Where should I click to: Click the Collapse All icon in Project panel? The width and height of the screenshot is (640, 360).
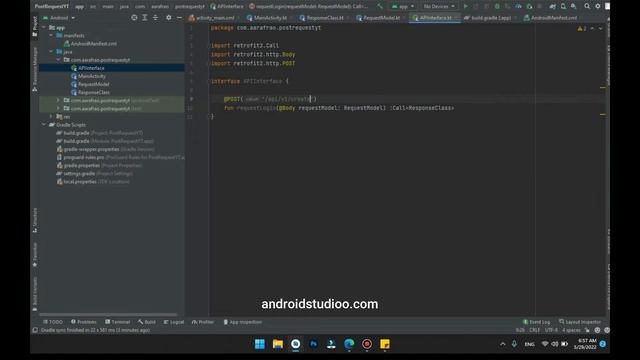156,18
